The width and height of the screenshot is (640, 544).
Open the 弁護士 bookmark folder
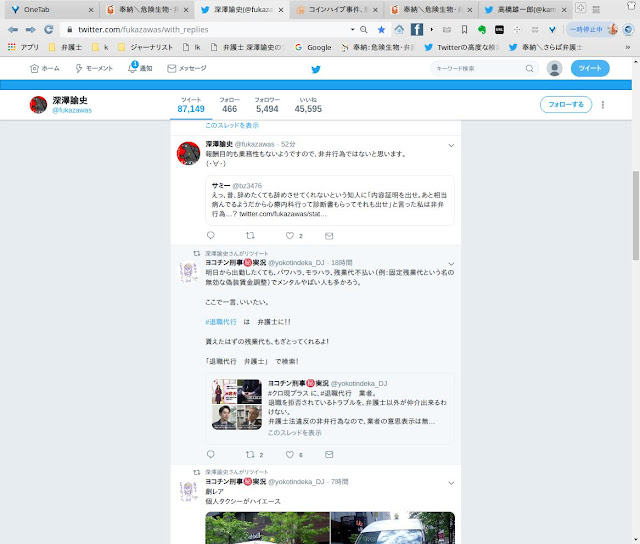tap(66, 47)
